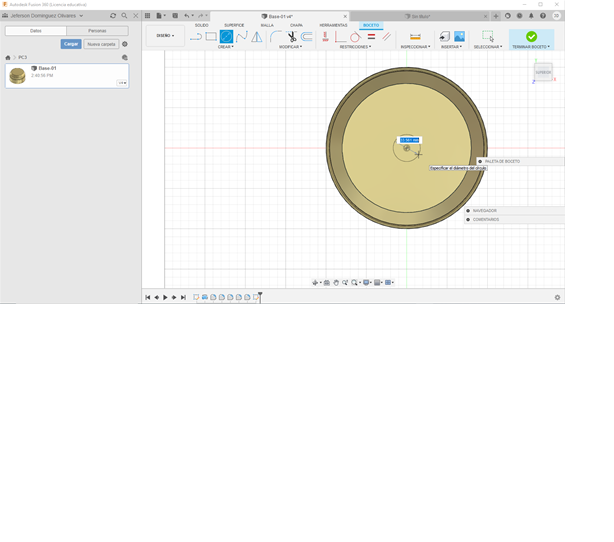The image size is (614, 542).
Task: Open a new design tab with plus
Action: [x=496, y=16]
